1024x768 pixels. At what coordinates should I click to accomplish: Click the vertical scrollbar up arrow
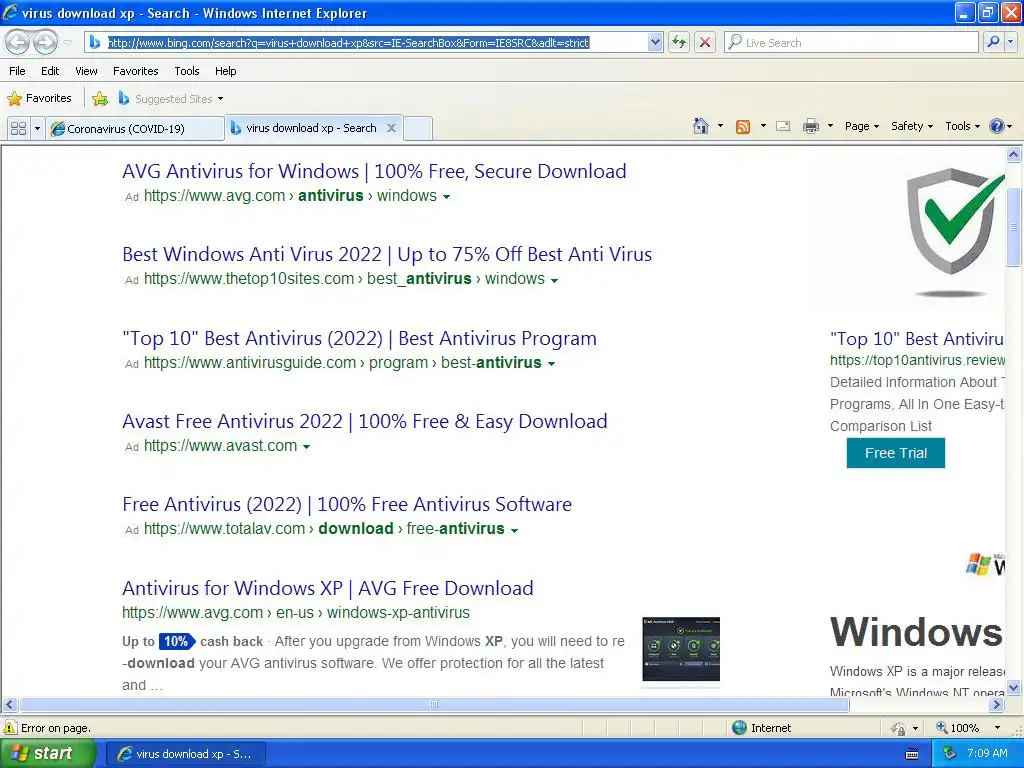point(1014,154)
